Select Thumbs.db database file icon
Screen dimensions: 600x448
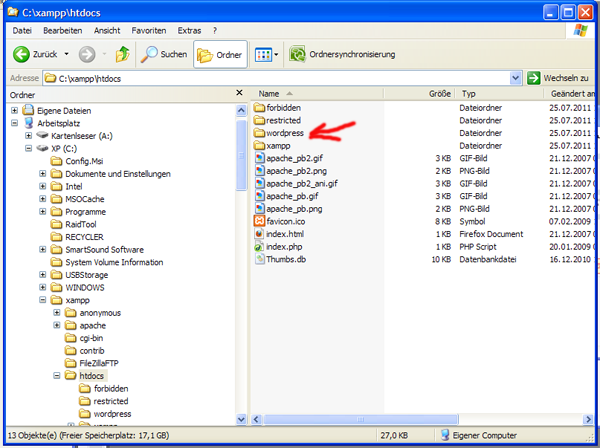click(x=259, y=259)
